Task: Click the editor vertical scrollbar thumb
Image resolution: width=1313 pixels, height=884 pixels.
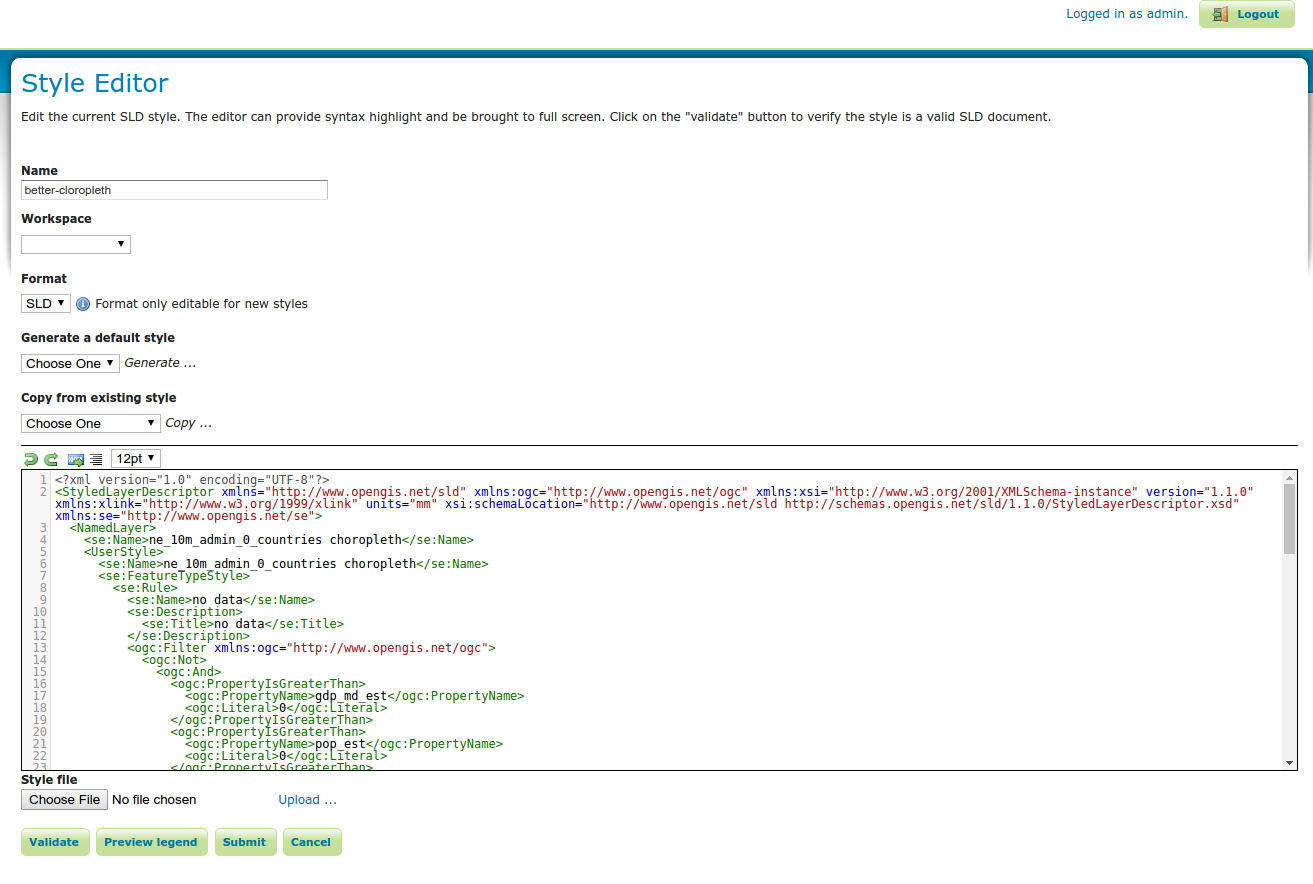Action: click(1290, 519)
